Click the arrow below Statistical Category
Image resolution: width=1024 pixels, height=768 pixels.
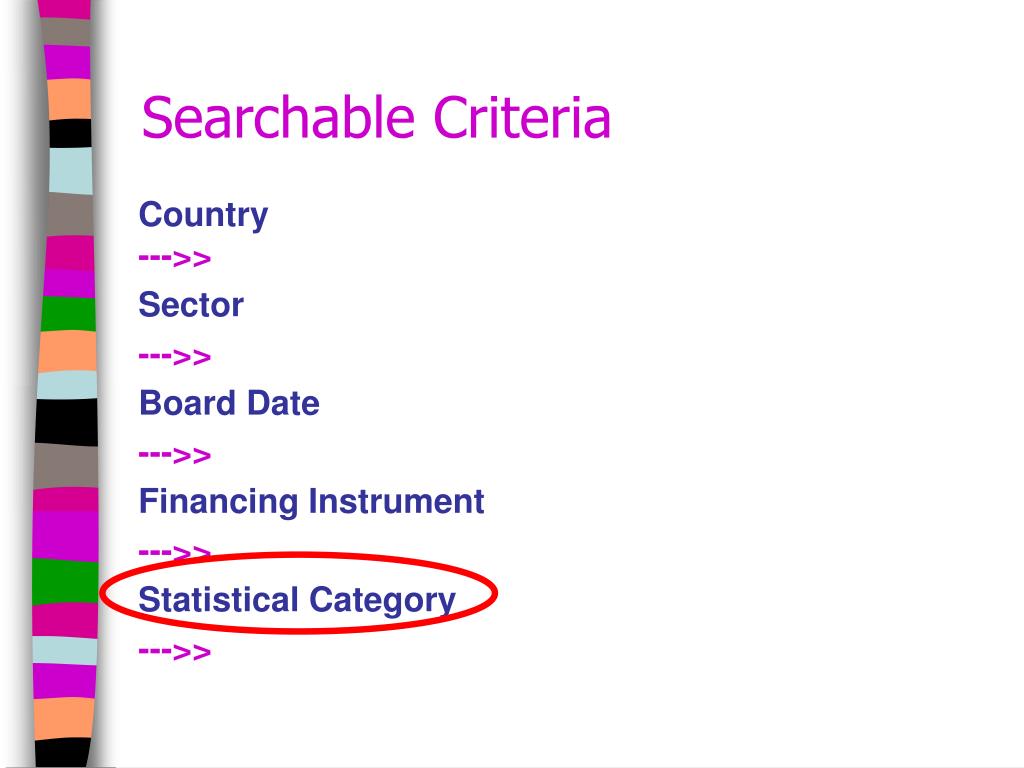click(174, 651)
